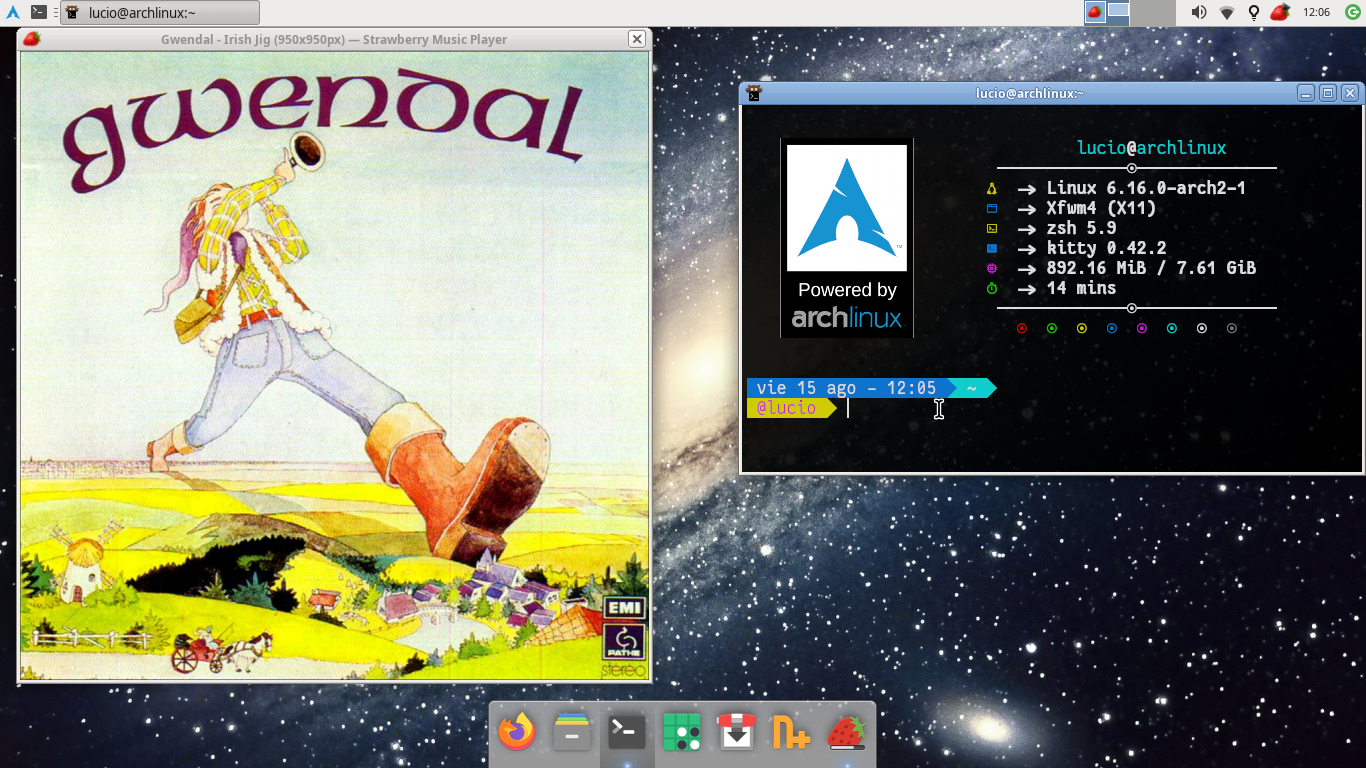Launch the orange N+ editor from the dock
This screenshot has width=1366, height=768.
[x=791, y=732]
